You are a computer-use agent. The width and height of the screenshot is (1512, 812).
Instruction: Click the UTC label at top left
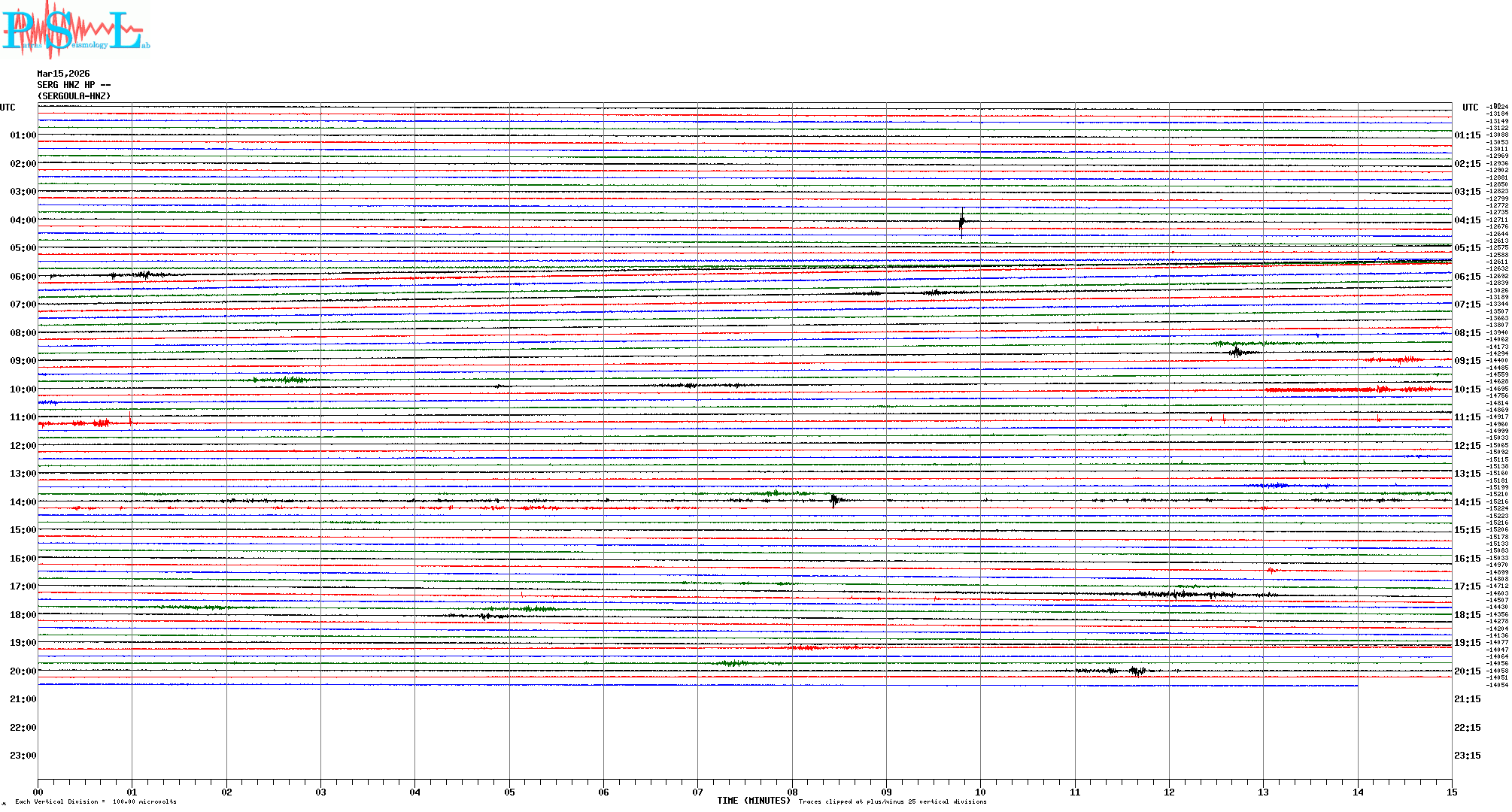[8, 108]
